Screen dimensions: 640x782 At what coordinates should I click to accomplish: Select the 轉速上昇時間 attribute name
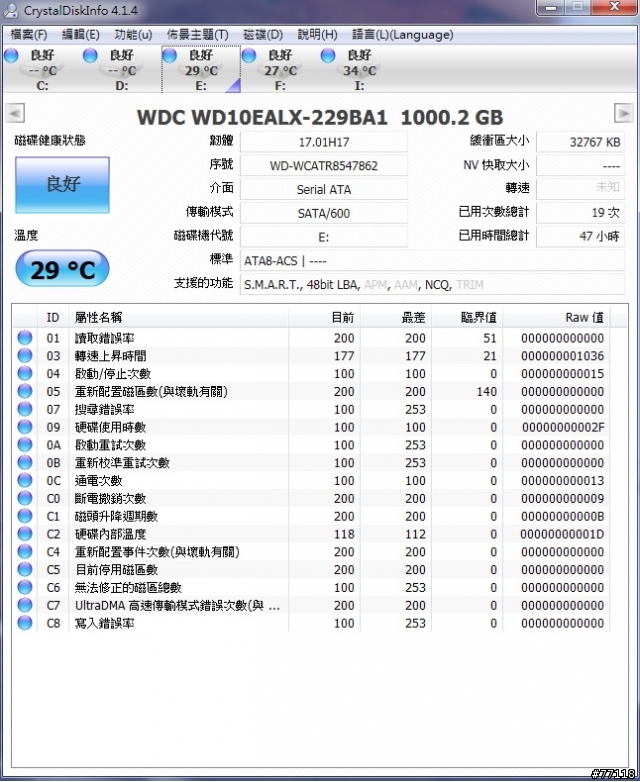point(110,356)
